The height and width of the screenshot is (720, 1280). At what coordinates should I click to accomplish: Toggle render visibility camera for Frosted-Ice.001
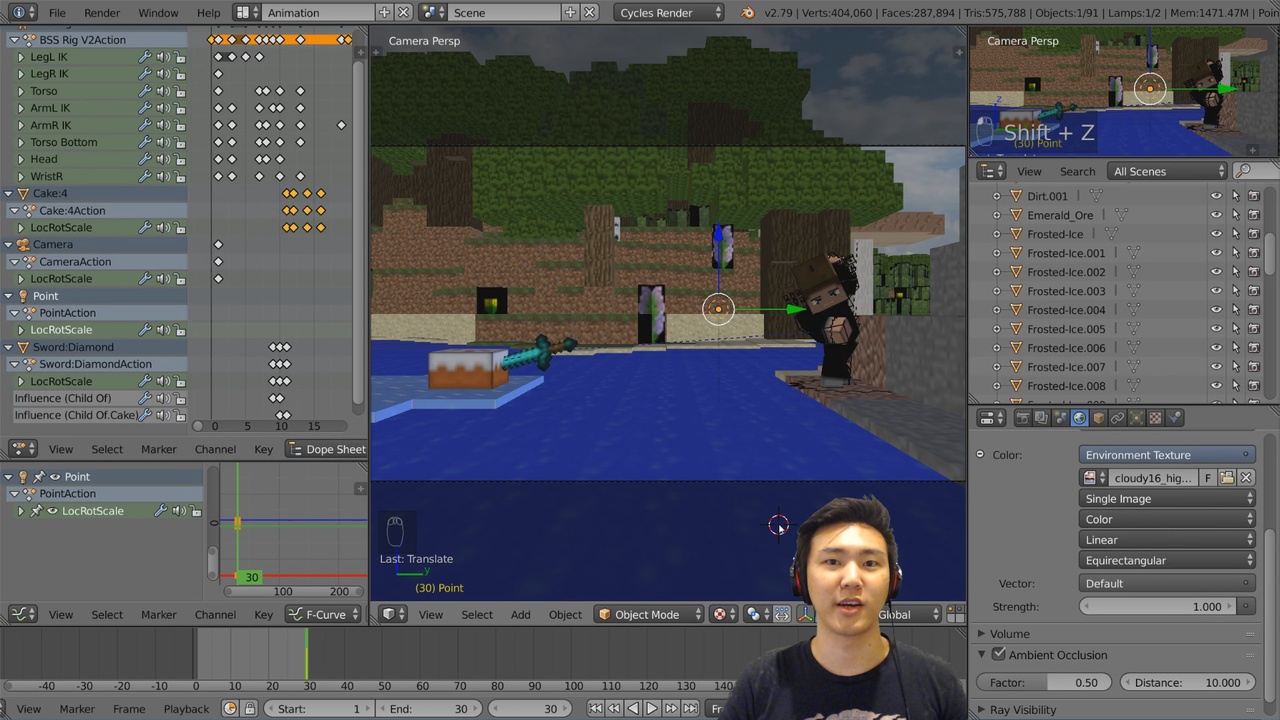click(x=1254, y=253)
